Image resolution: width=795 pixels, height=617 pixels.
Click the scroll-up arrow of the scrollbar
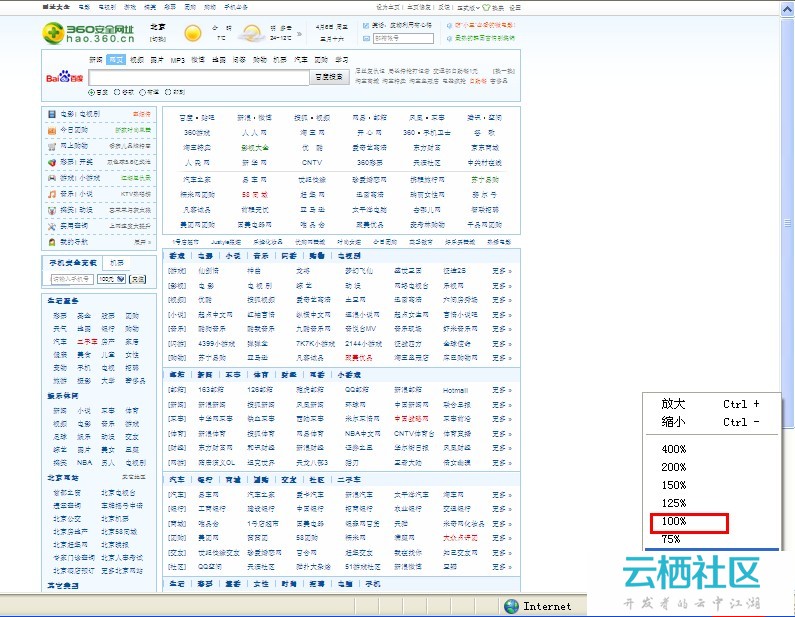(788, 9)
